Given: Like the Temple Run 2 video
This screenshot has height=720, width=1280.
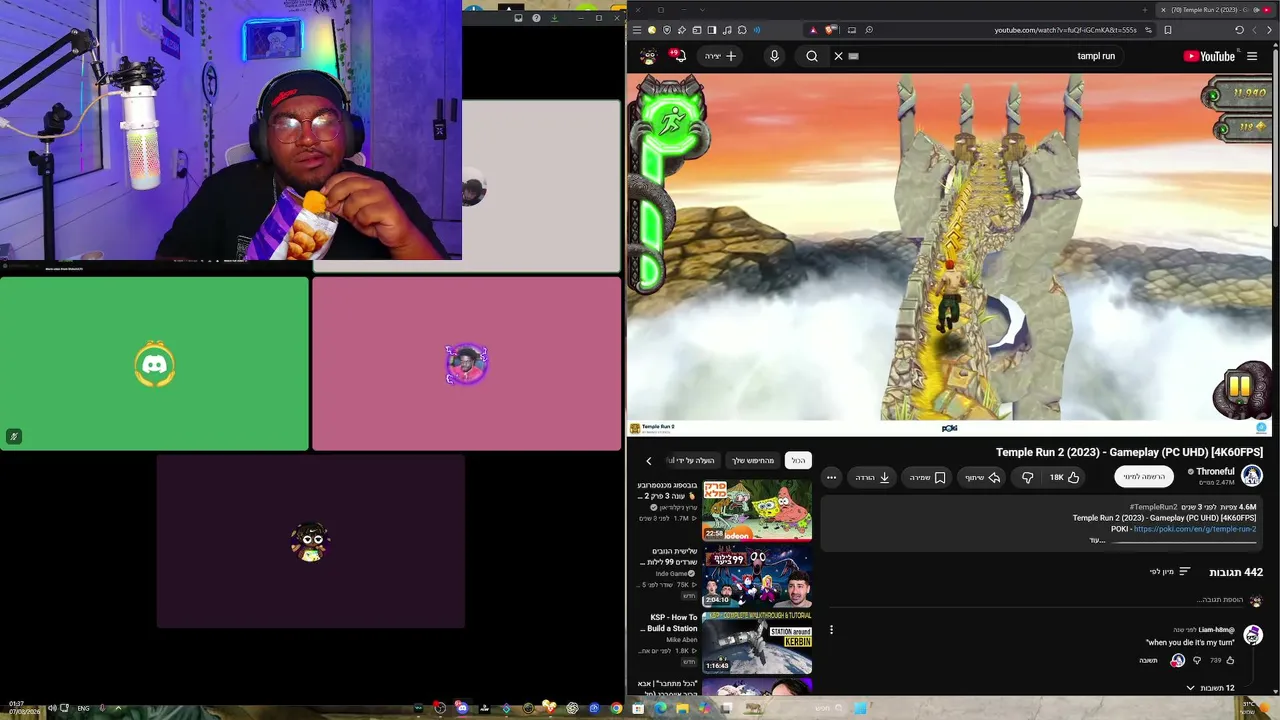Looking at the screenshot, I should [x=1064, y=477].
